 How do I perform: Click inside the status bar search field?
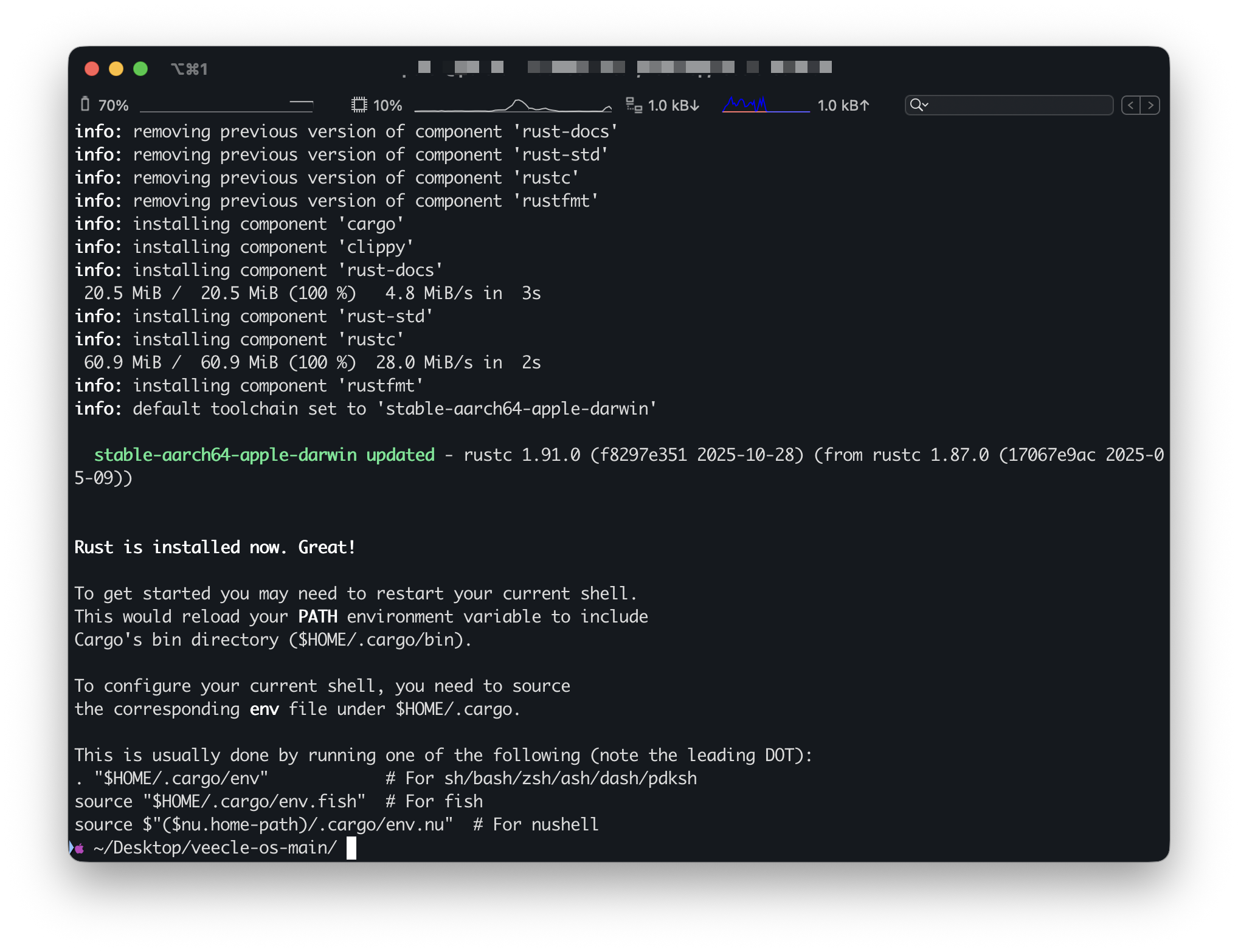(1022, 105)
